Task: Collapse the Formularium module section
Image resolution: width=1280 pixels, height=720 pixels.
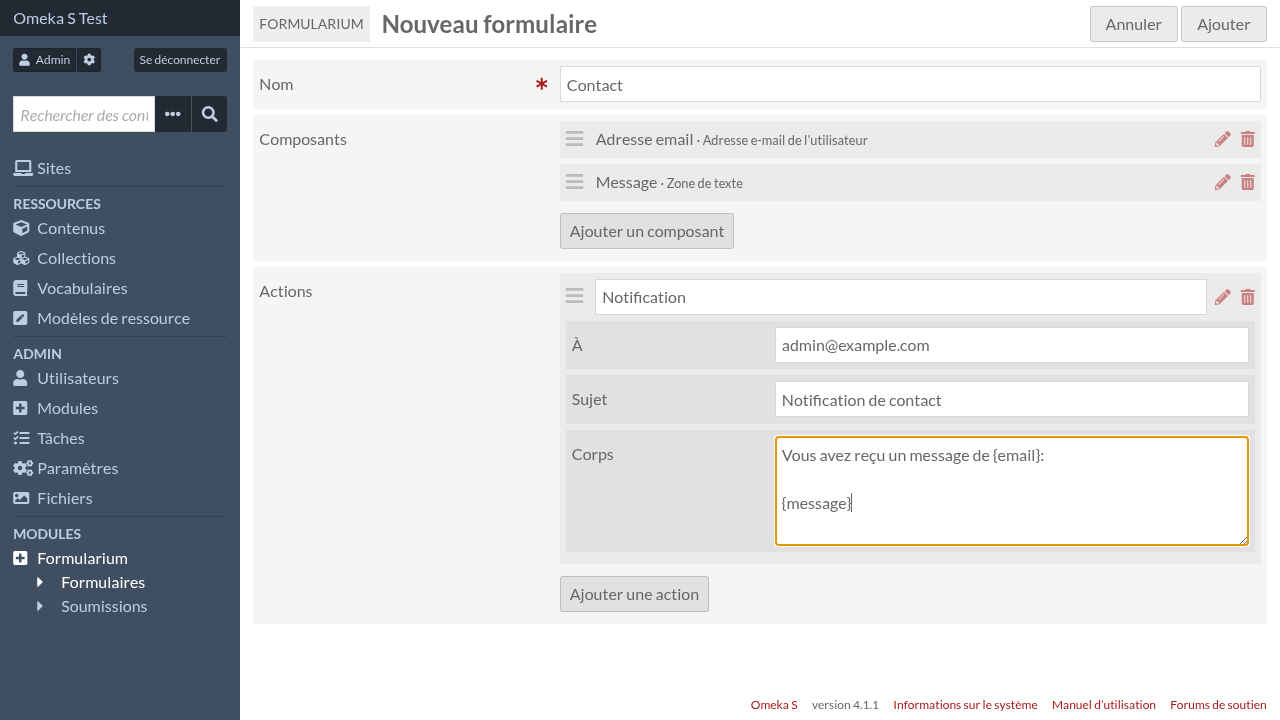Action: 22,558
